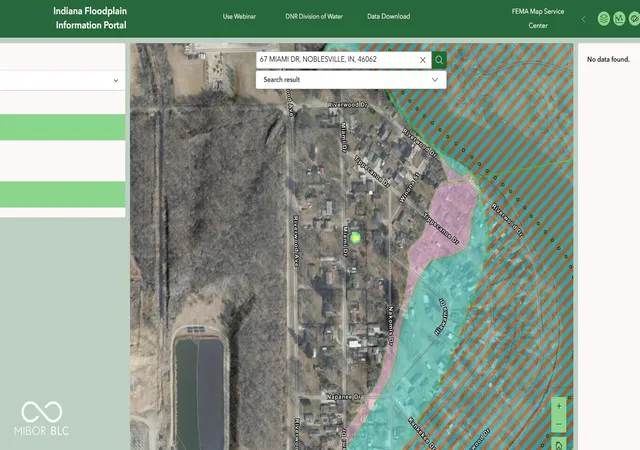This screenshot has height=450, width=640.
Task: Zoom out the map with minus
Action: pos(559,423)
